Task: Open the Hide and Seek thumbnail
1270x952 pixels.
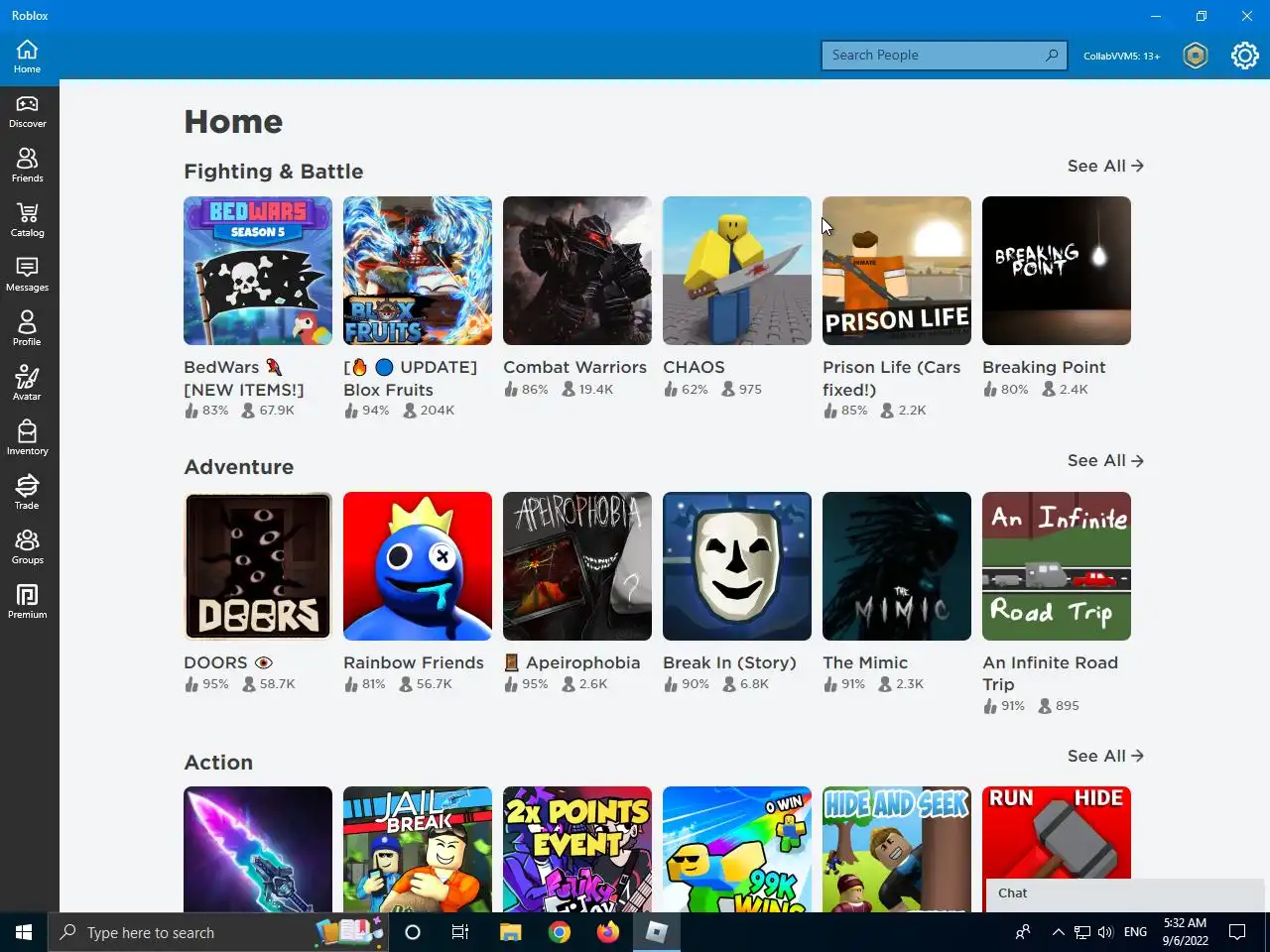Action: [x=897, y=849]
